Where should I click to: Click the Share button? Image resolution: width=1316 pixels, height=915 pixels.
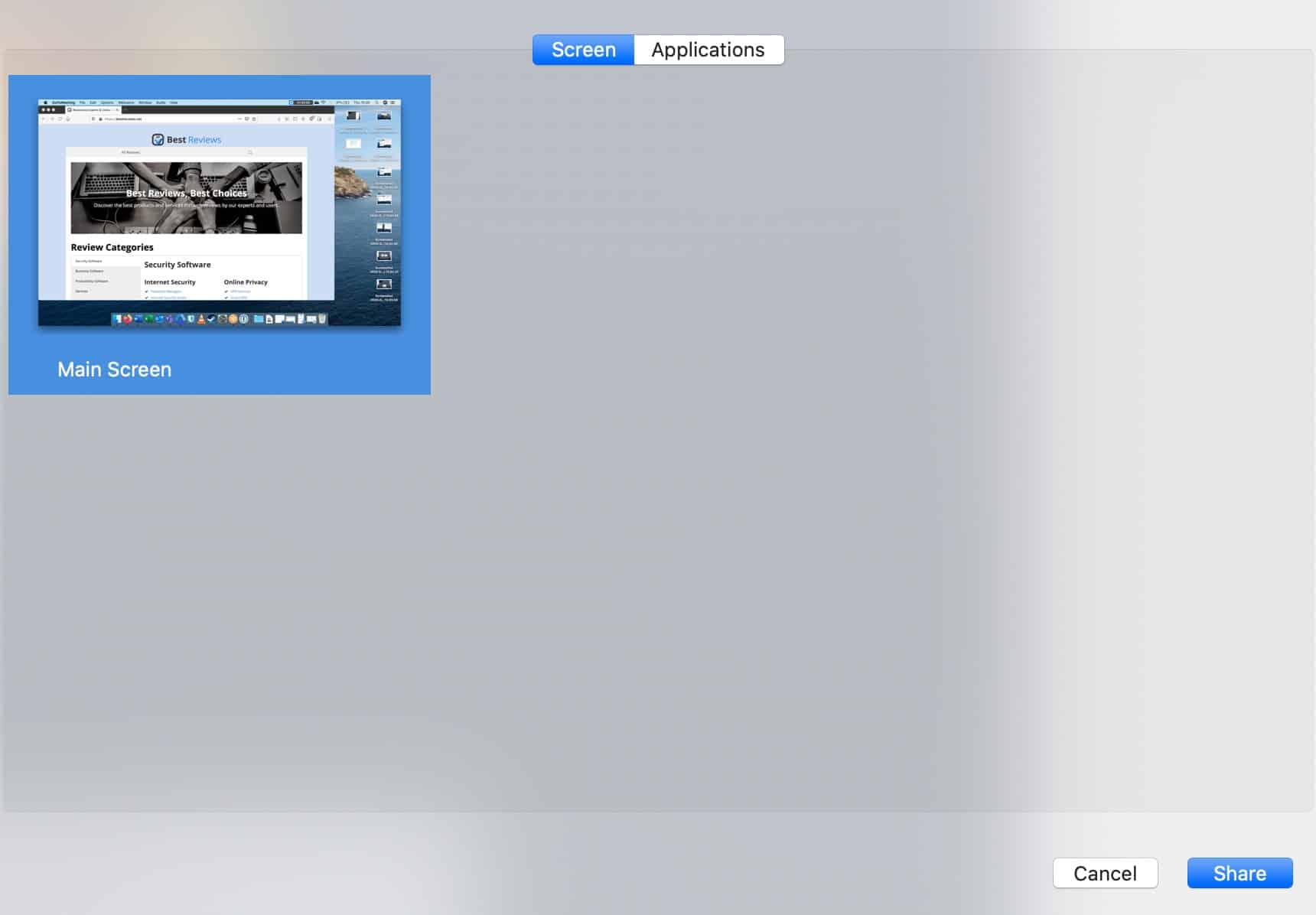point(1239,872)
